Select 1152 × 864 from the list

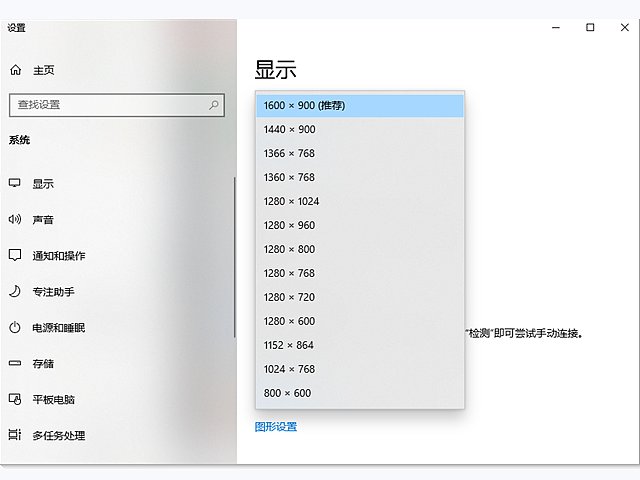coord(360,345)
